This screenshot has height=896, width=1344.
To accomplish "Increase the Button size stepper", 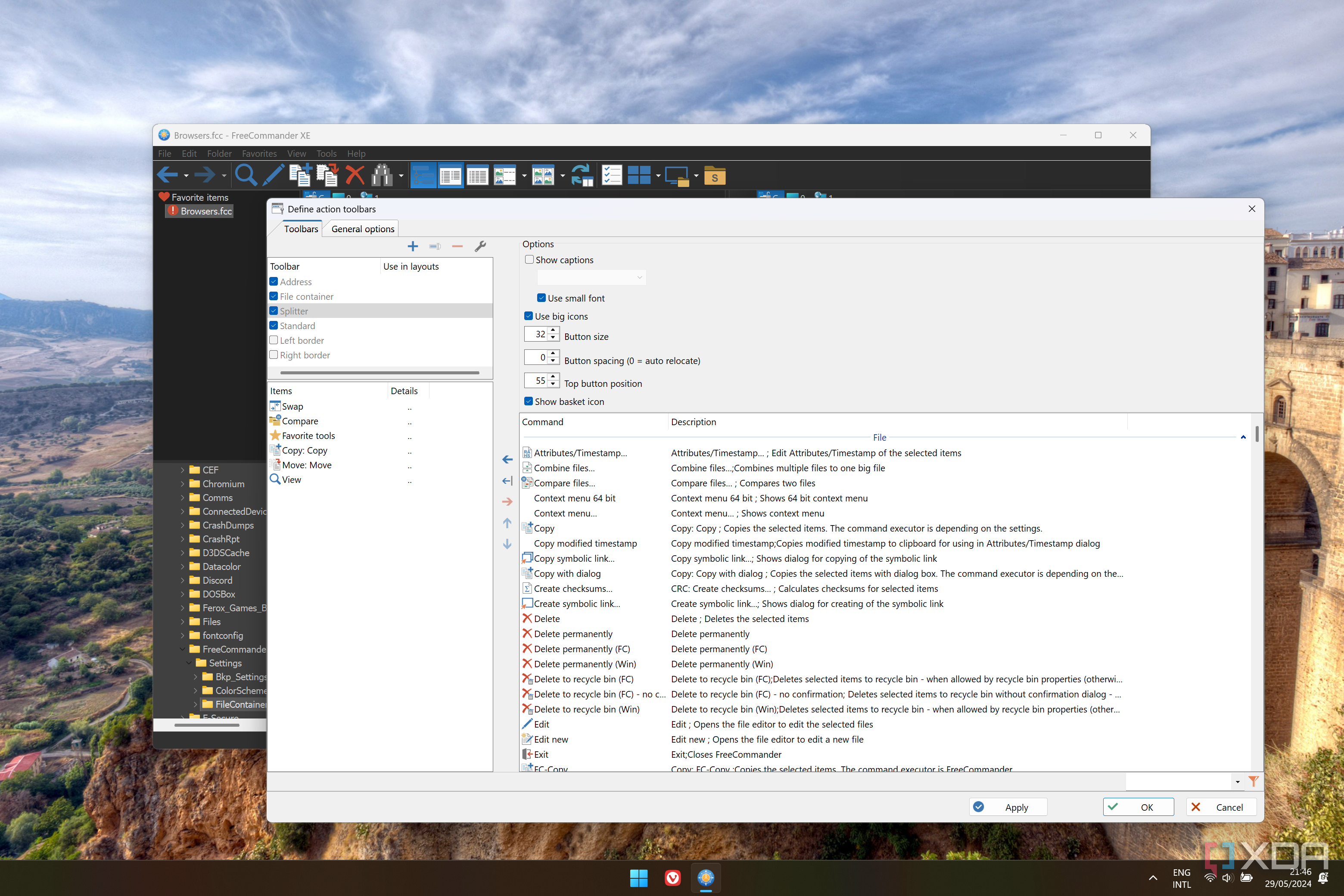I will click(x=553, y=330).
